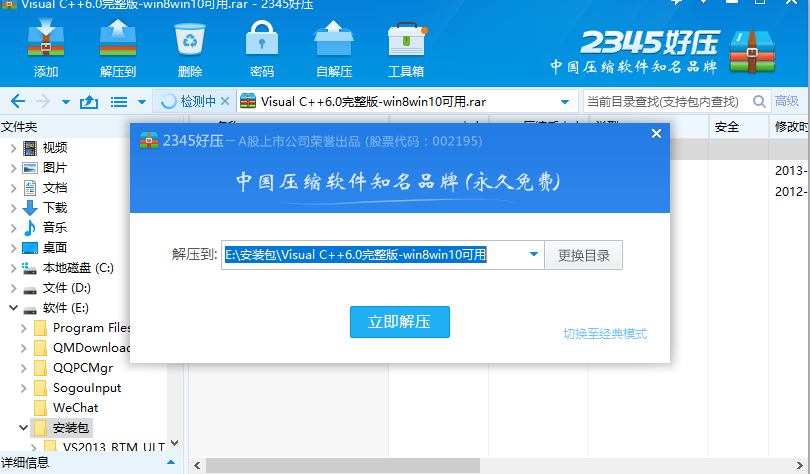The width and height of the screenshot is (810, 474).
Task: Open 高级 advanced search link
Action: pos(787,101)
